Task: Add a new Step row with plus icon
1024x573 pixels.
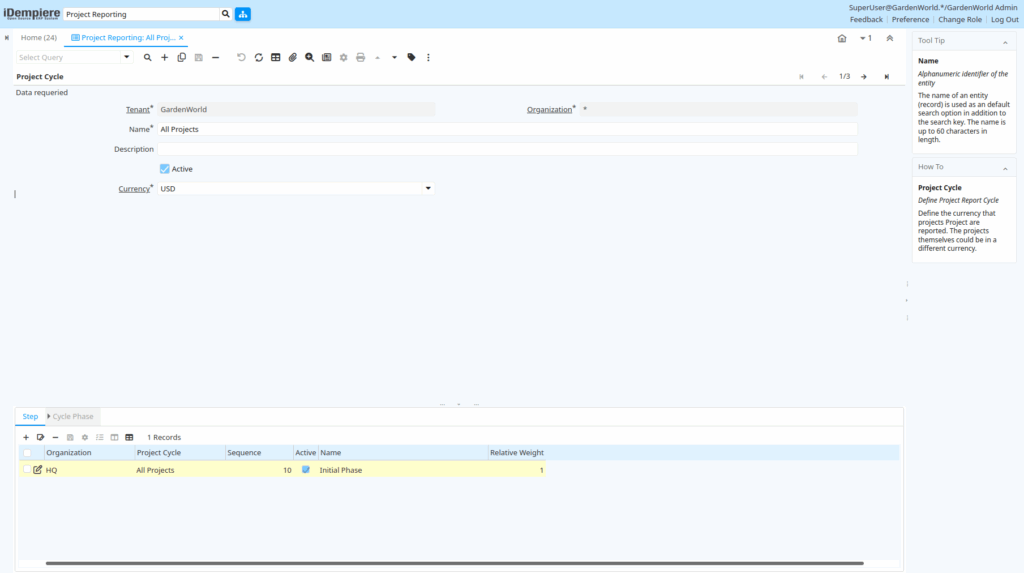Action: tap(26, 437)
